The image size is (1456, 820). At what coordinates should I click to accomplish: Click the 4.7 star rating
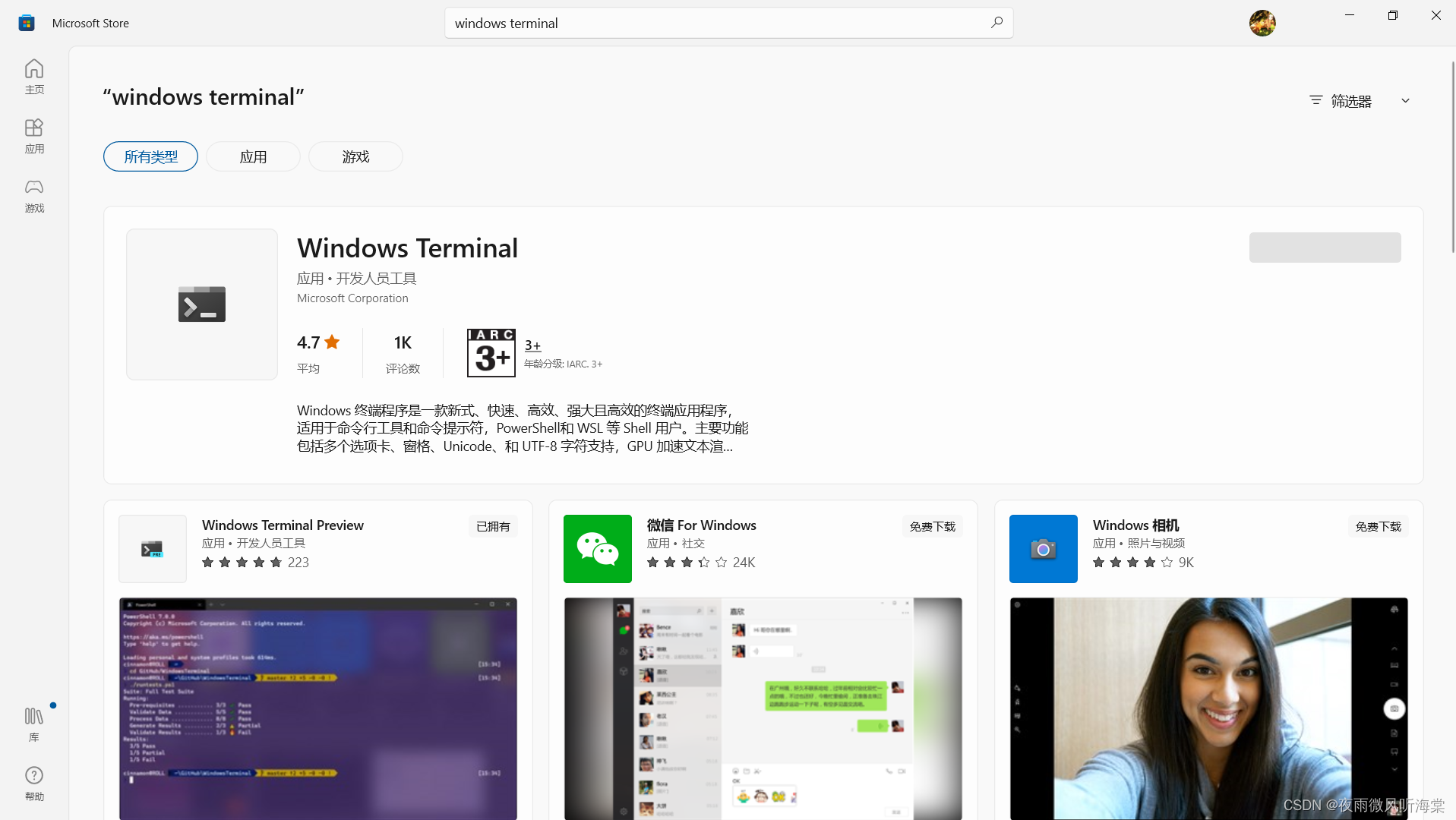[x=318, y=342]
